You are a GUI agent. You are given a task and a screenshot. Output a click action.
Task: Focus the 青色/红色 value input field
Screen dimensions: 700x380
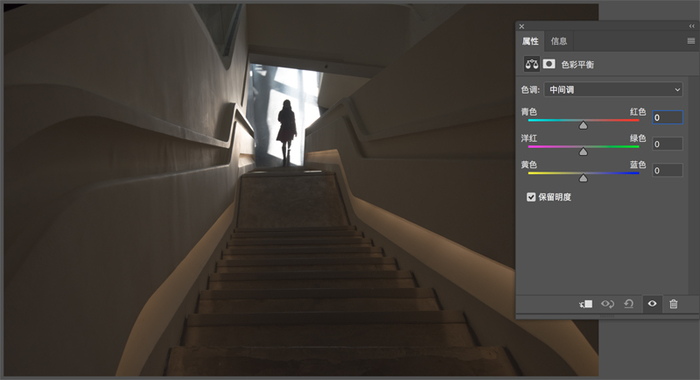point(667,117)
